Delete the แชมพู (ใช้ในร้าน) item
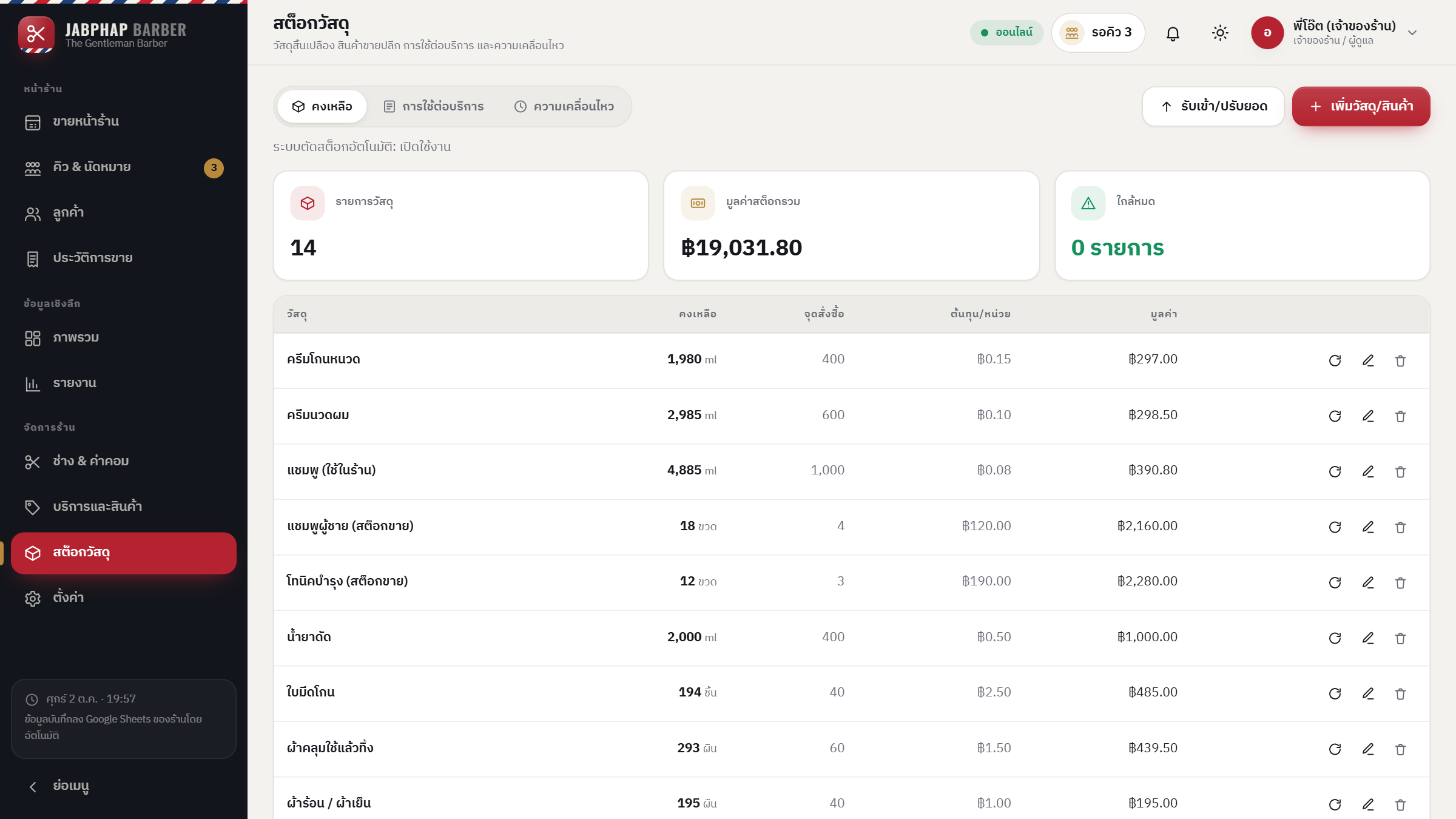This screenshot has height=819, width=1456. 1400,472
